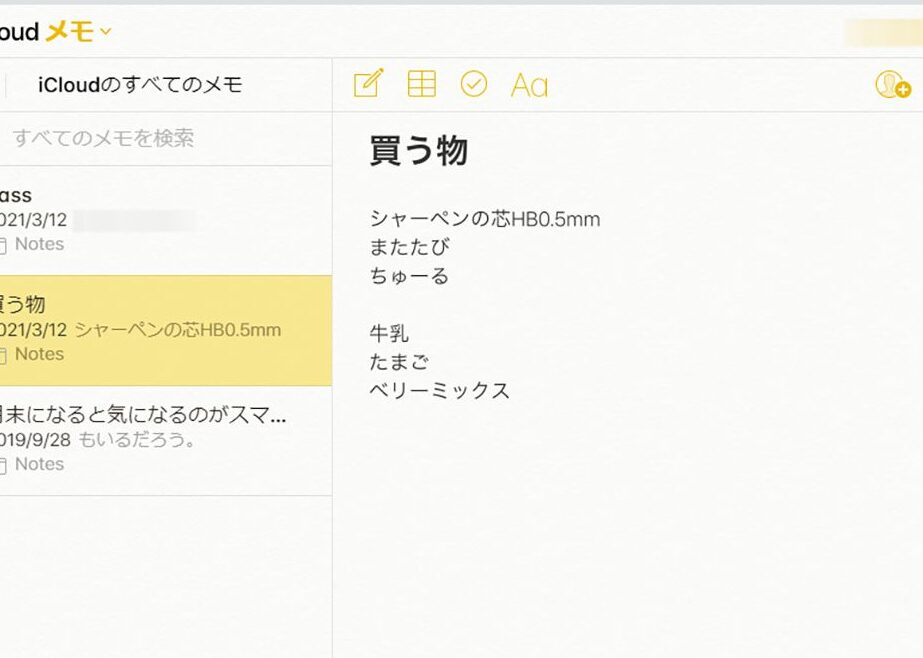This screenshot has width=923, height=658.
Task: Open the note starting with 月末になると気になる
Action: pos(150,415)
